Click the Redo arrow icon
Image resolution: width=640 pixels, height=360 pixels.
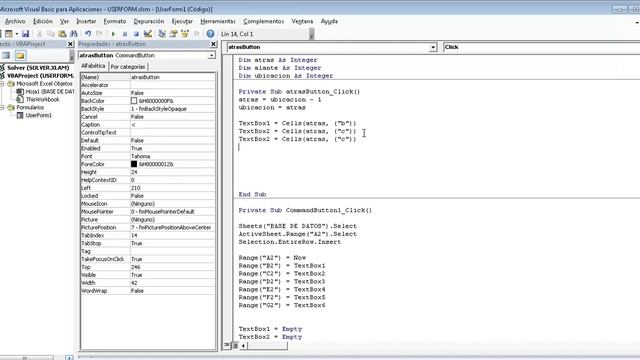point(99,34)
